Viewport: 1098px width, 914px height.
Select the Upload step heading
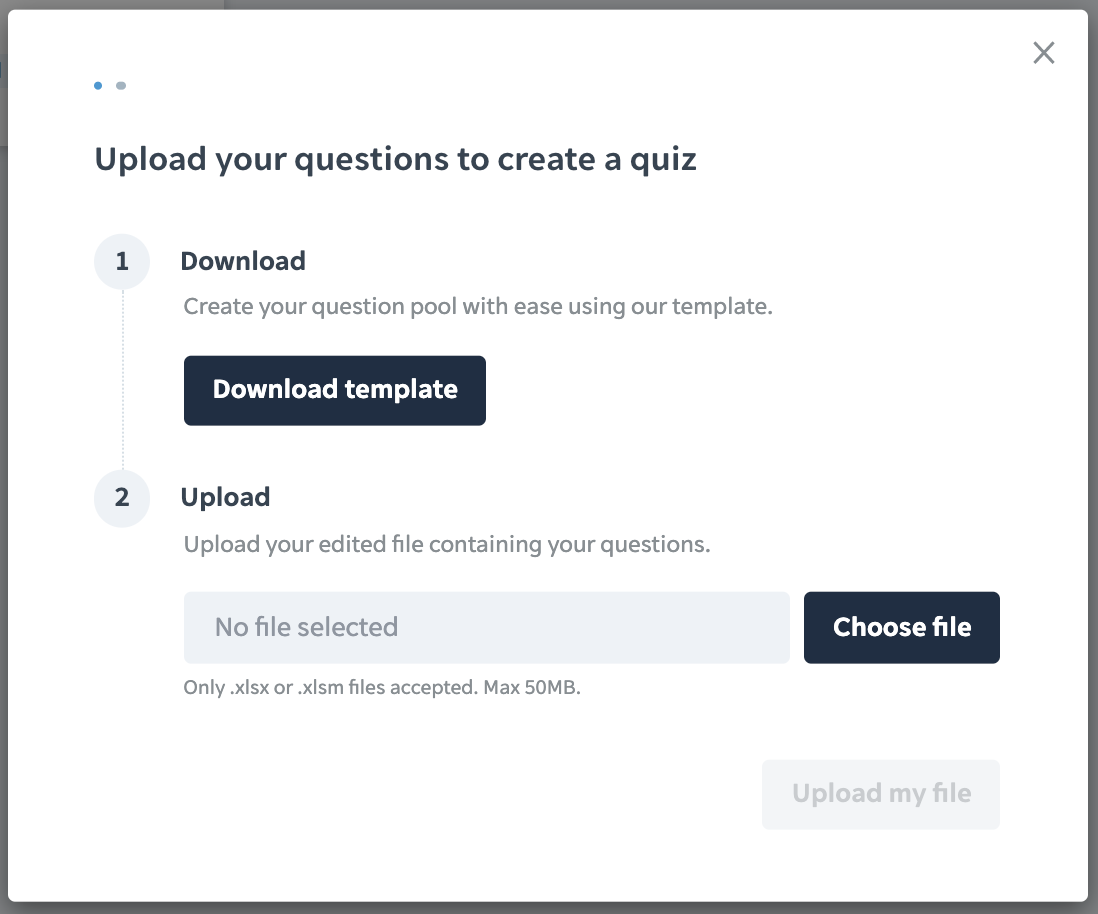click(225, 497)
